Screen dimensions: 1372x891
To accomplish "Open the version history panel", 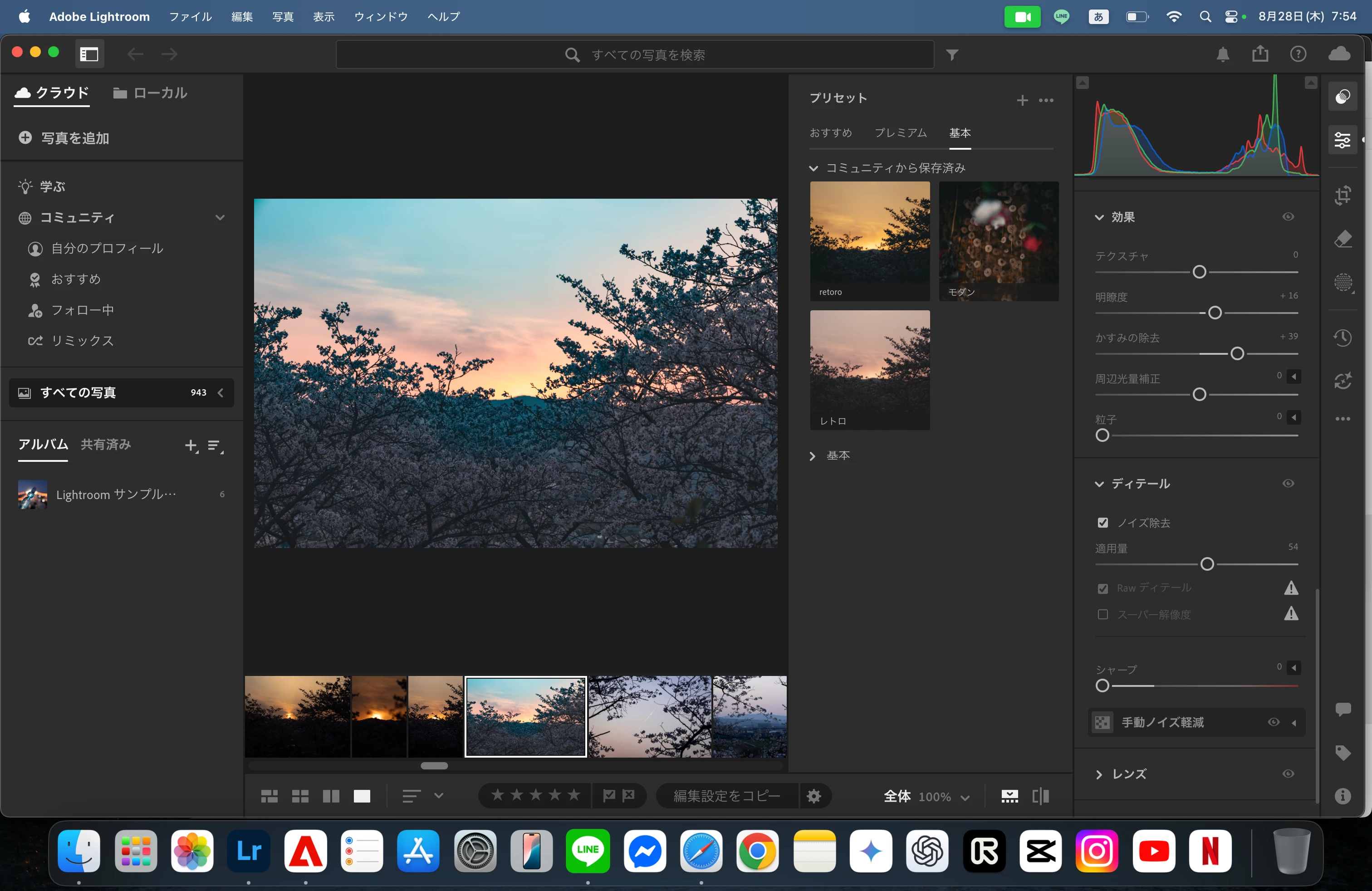I will coord(1342,338).
